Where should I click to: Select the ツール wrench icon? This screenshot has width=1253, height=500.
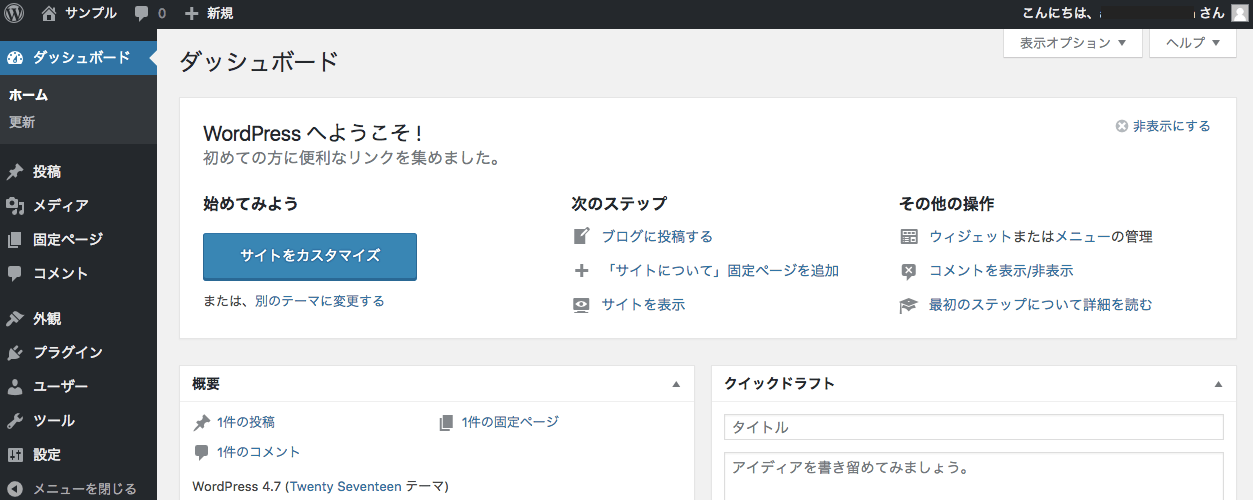[15, 421]
